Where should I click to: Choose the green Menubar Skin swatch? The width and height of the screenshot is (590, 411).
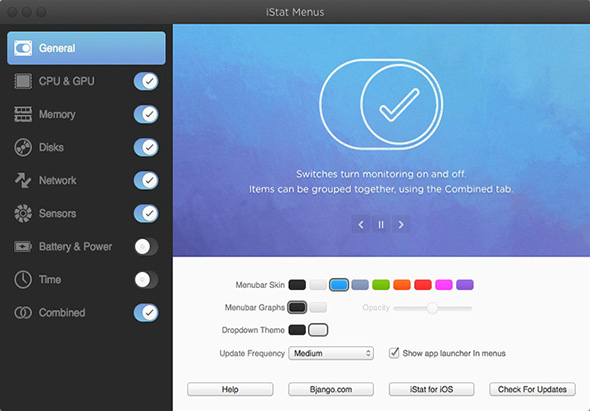point(381,285)
